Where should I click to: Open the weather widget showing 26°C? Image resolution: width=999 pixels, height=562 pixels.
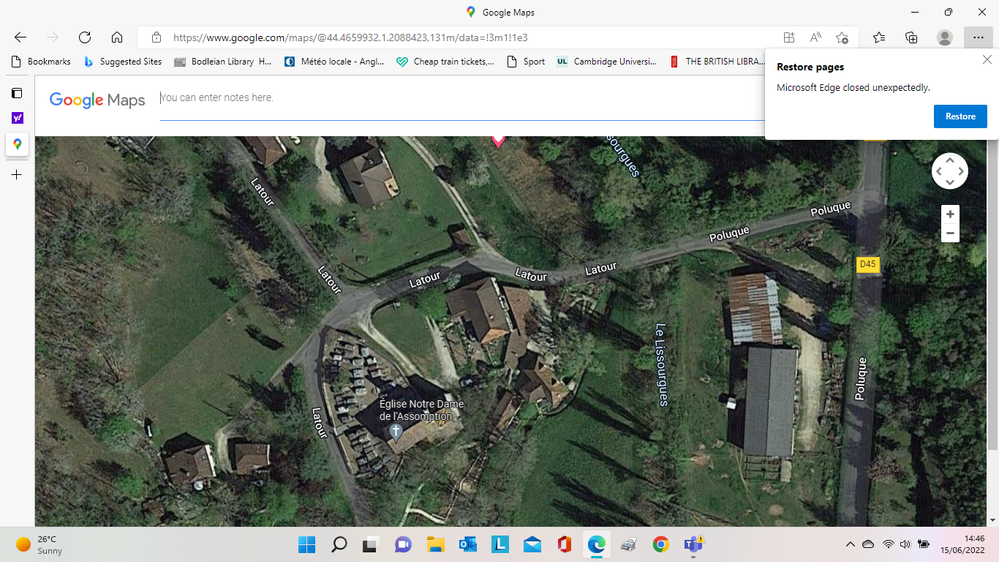40,545
